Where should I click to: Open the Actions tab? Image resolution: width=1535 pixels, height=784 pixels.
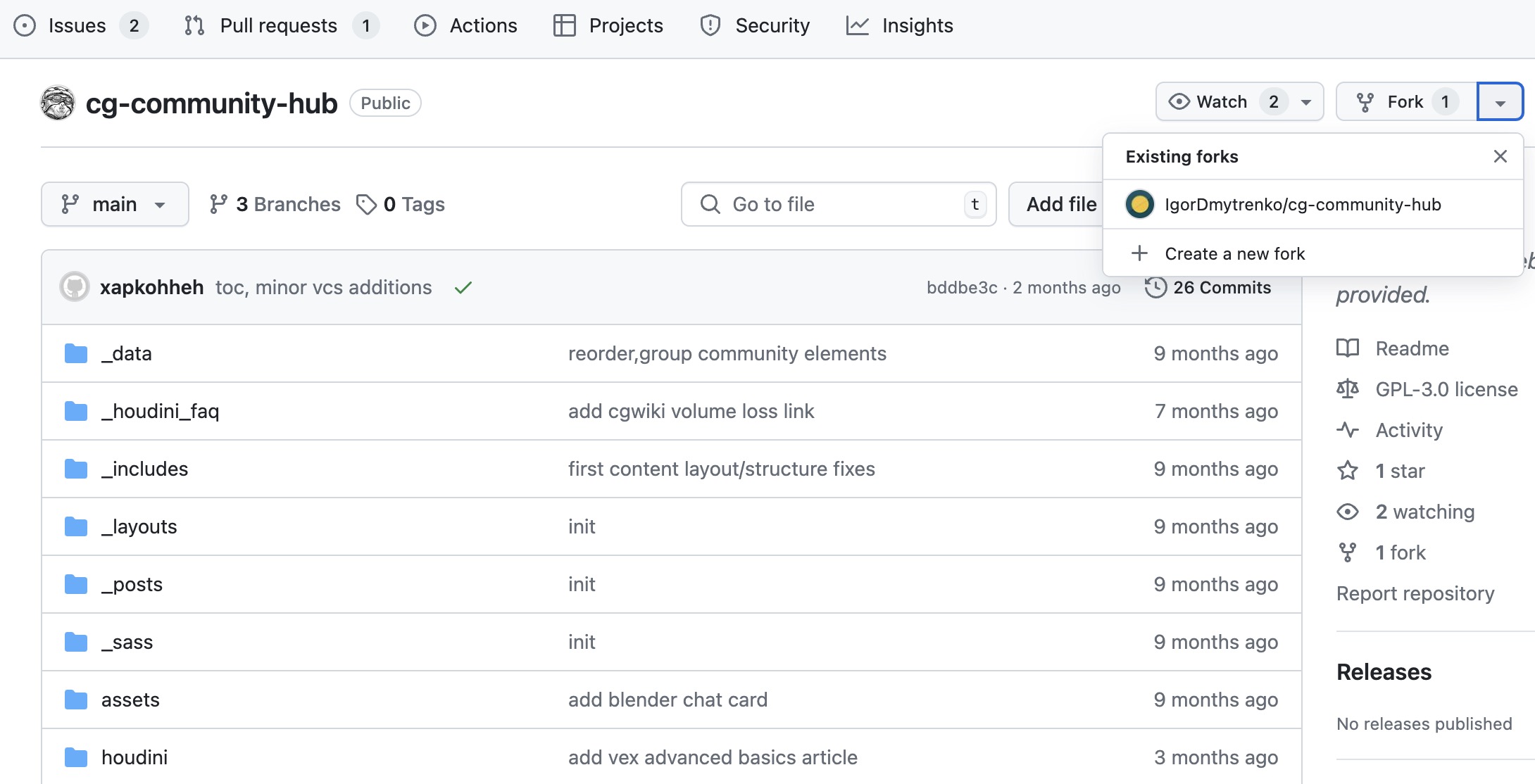[x=465, y=25]
